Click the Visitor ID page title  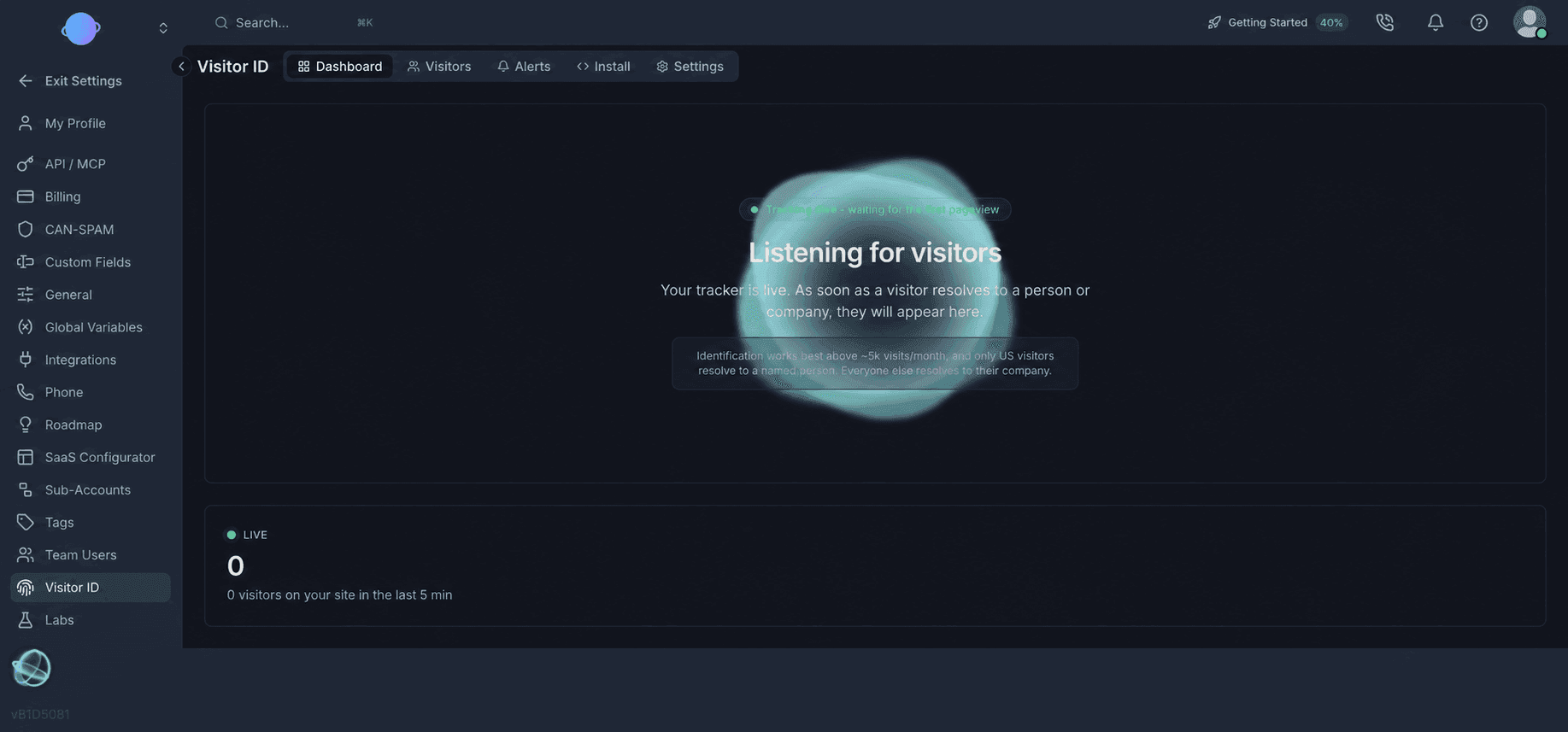point(232,67)
